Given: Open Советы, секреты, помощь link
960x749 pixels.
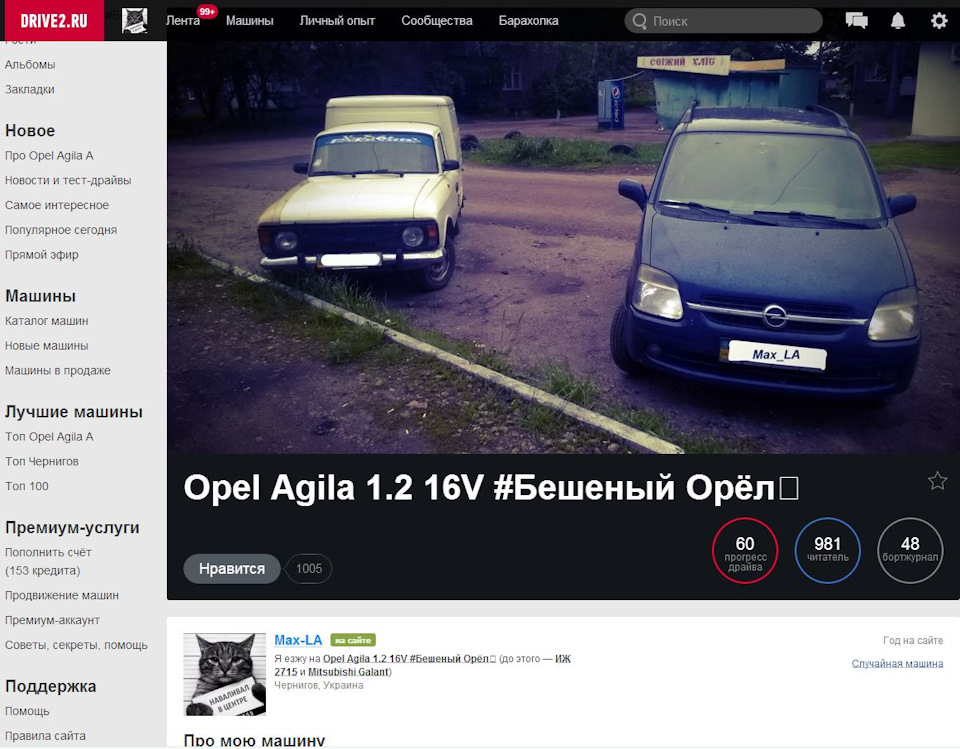Looking at the screenshot, I should [x=76, y=645].
